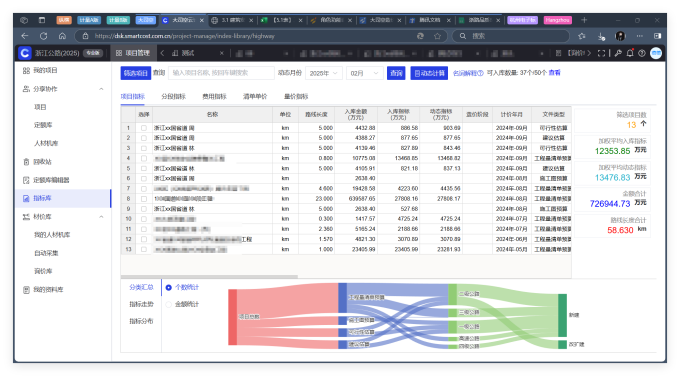Open the help question mark icon
The height and width of the screenshot is (376, 680).
642,53
